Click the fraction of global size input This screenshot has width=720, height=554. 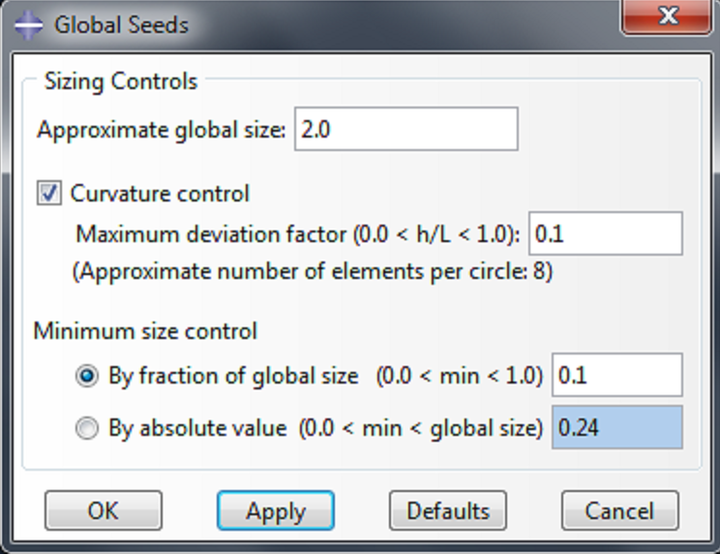click(617, 375)
